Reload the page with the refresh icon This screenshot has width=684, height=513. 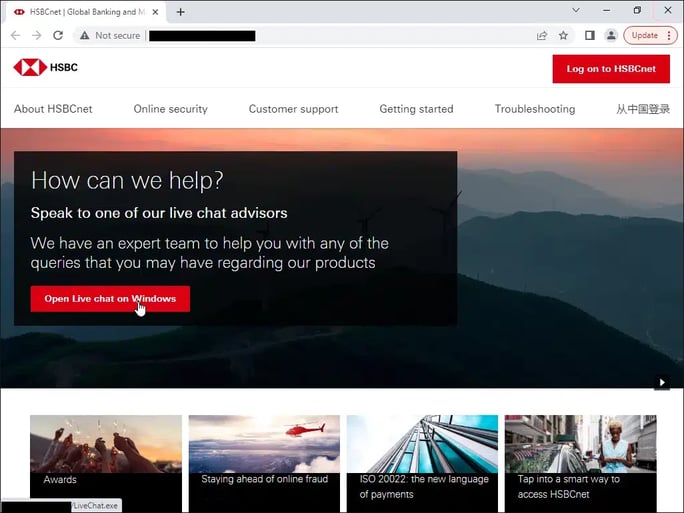tap(58, 35)
